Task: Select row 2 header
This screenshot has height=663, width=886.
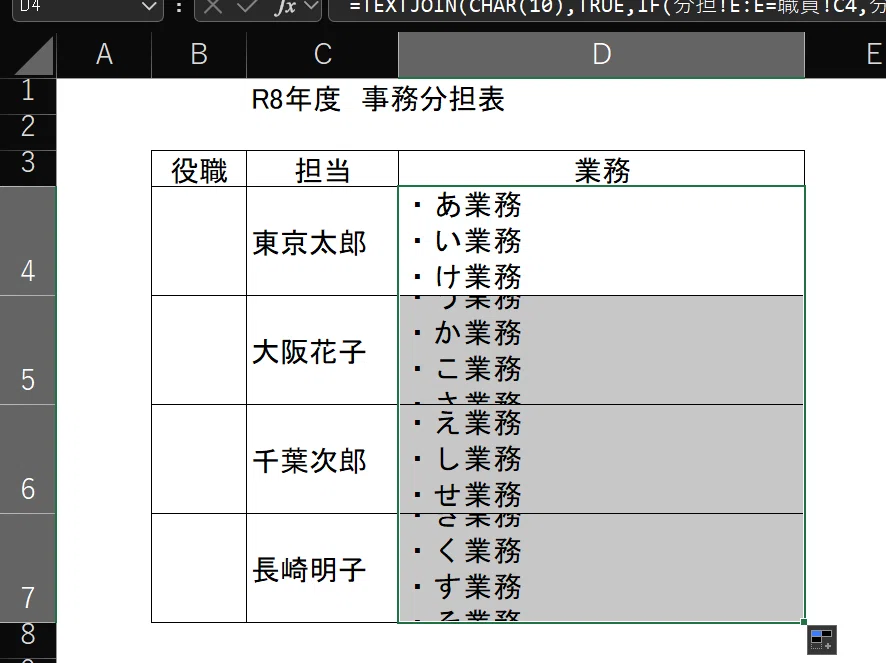Action: [28, 132]
